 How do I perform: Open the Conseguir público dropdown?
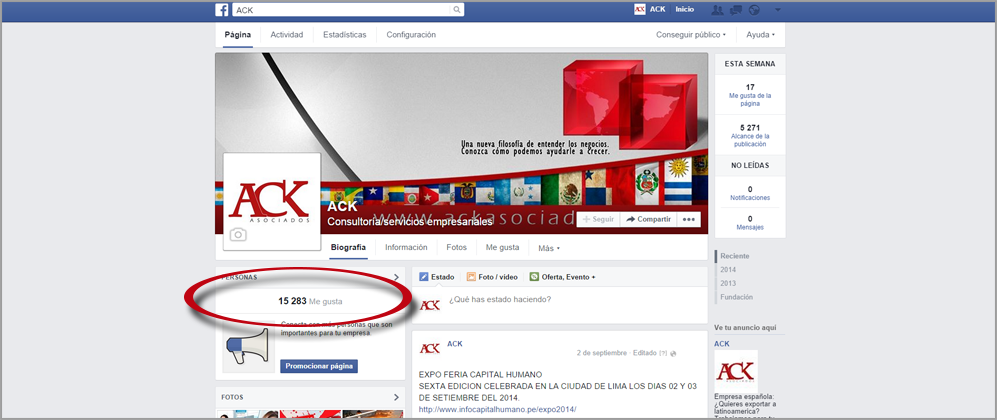tap(691, 35)
